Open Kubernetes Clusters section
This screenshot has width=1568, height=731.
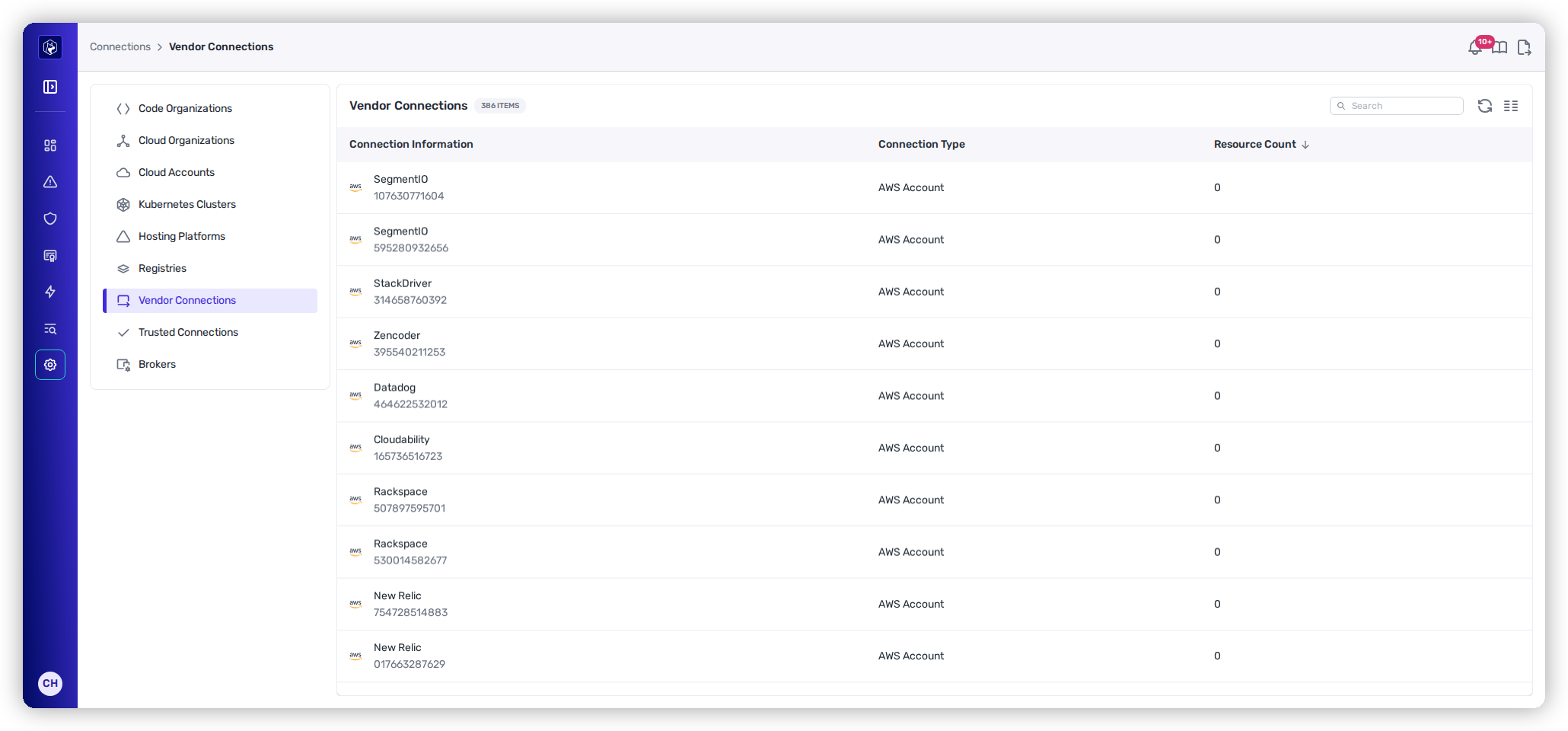point(210,205)
